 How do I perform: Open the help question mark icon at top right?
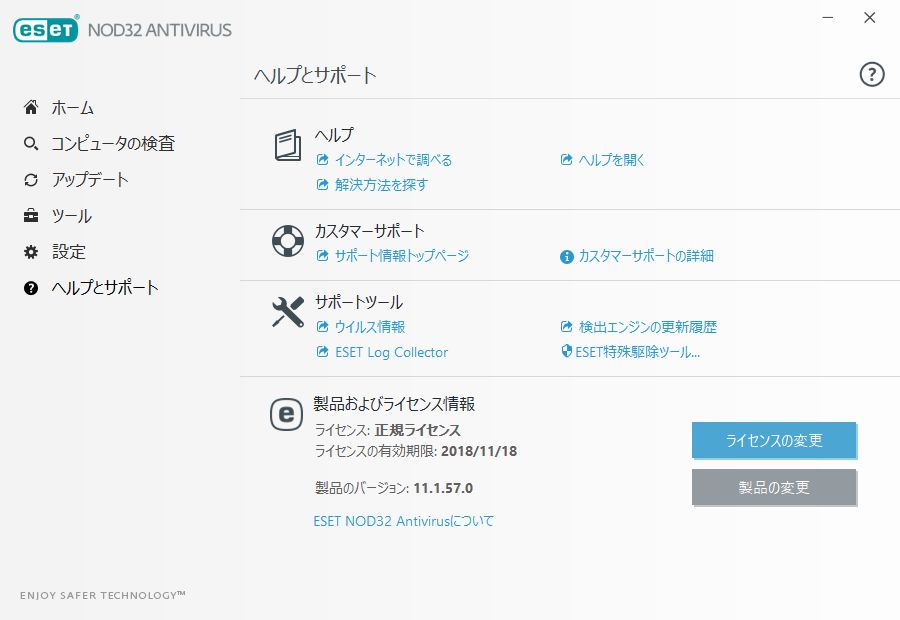coord(871,75)
